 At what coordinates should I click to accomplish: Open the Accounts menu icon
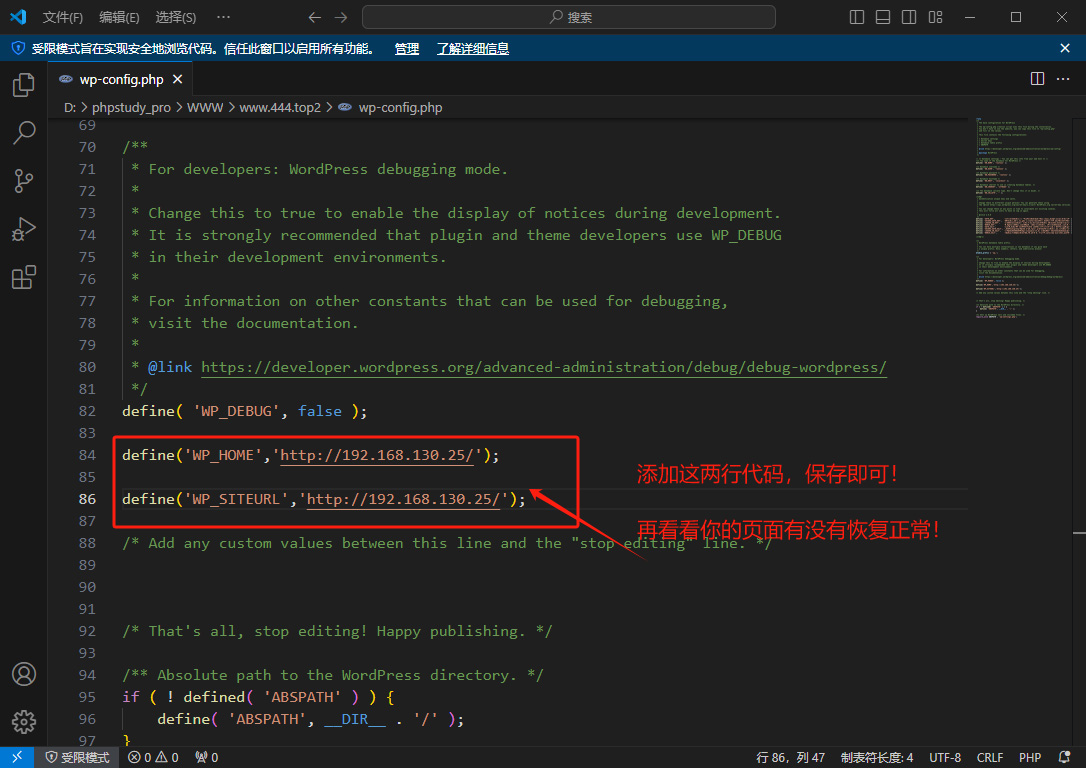pos(23,674)
